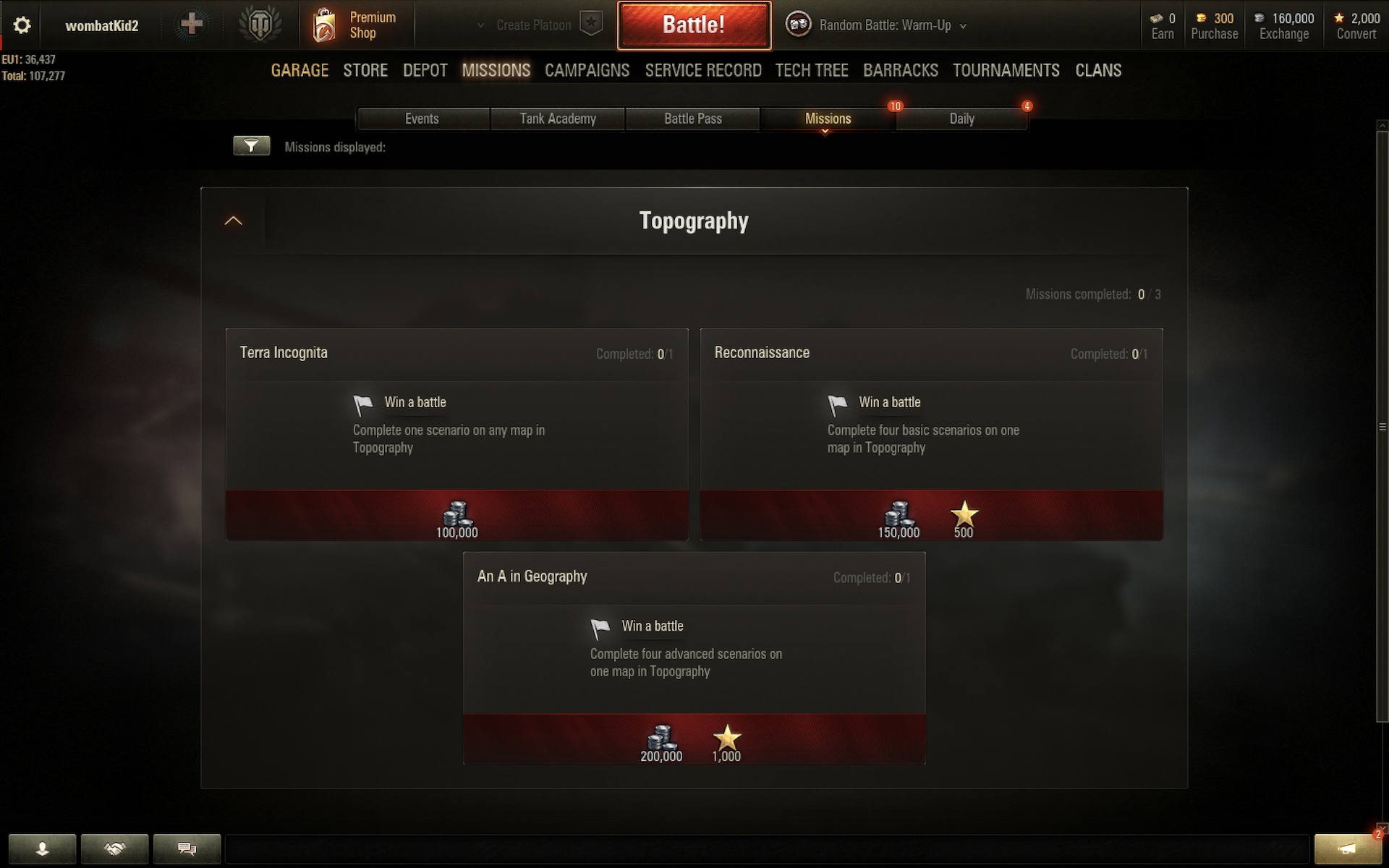Open the handshake referral icon button
Screen dimensions: 1389x868
[x=114, y=848]
